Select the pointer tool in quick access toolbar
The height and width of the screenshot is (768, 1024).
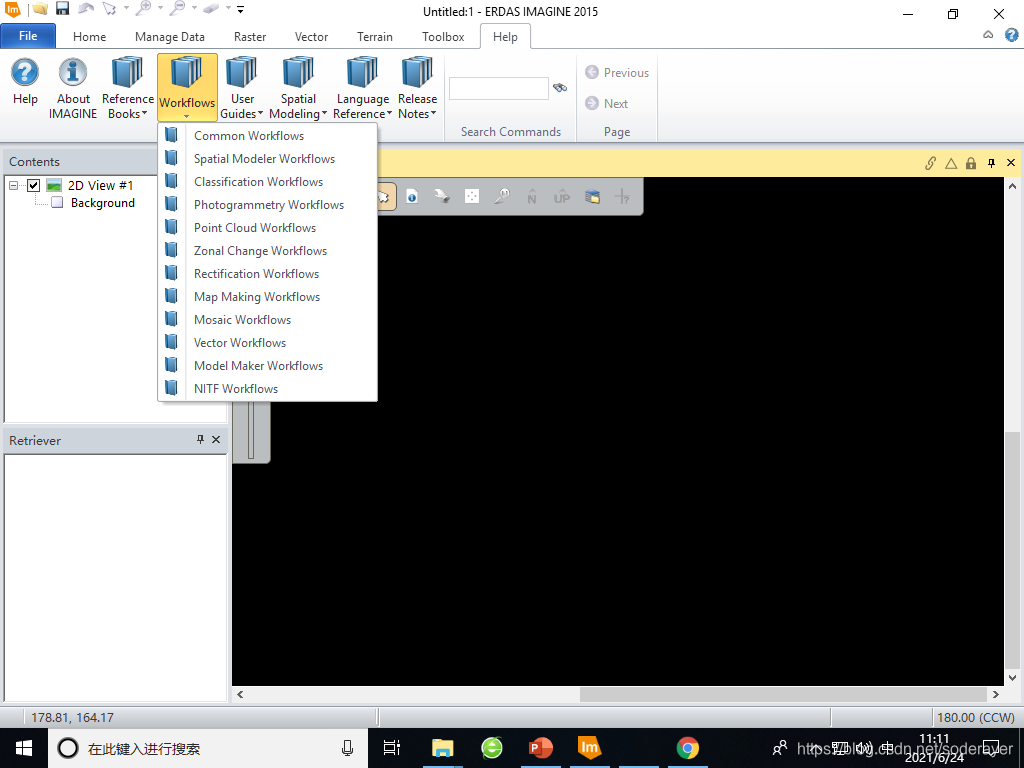coord(109,9)
